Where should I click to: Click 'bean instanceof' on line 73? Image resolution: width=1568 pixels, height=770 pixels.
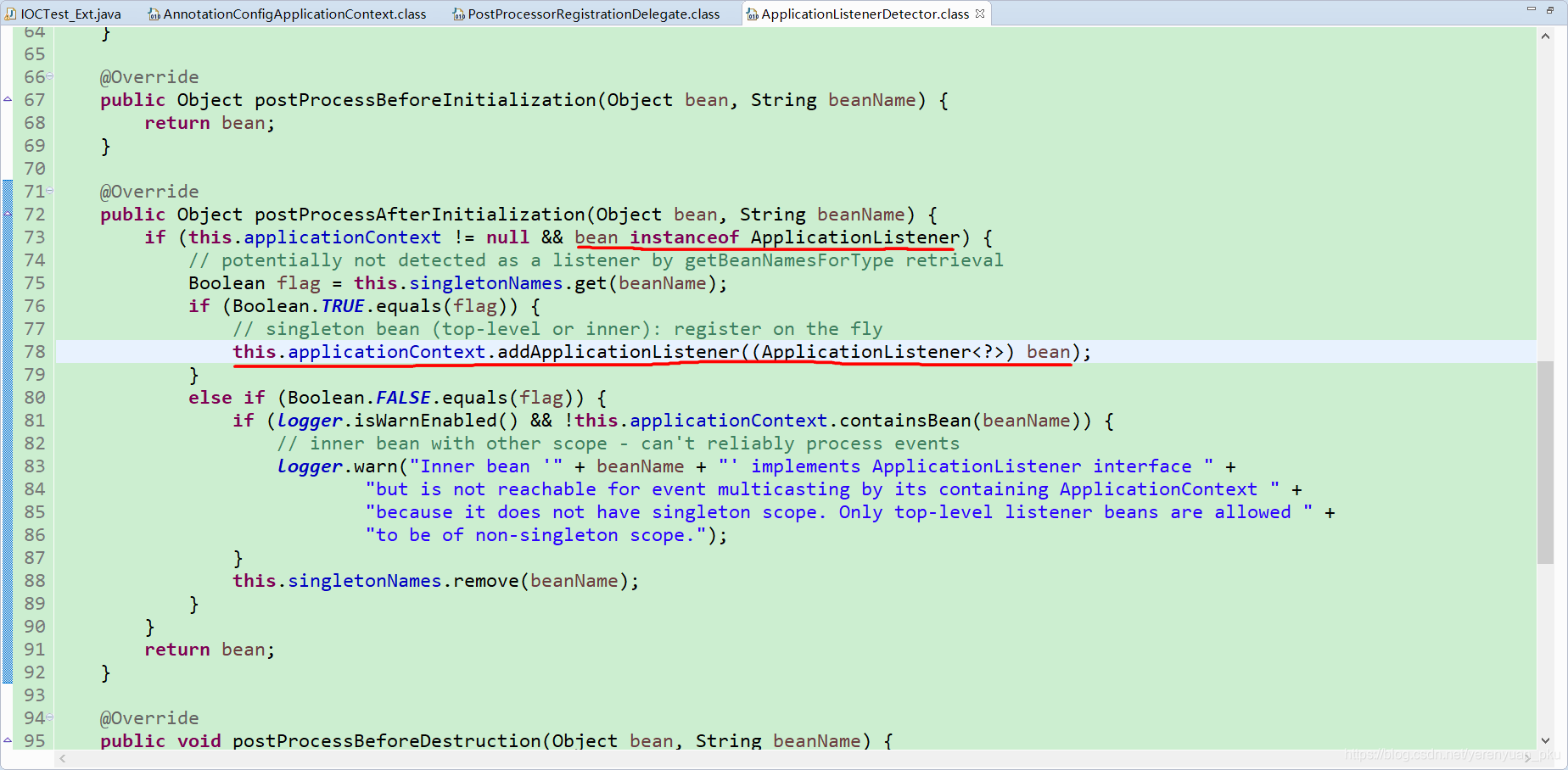point(657,237)
